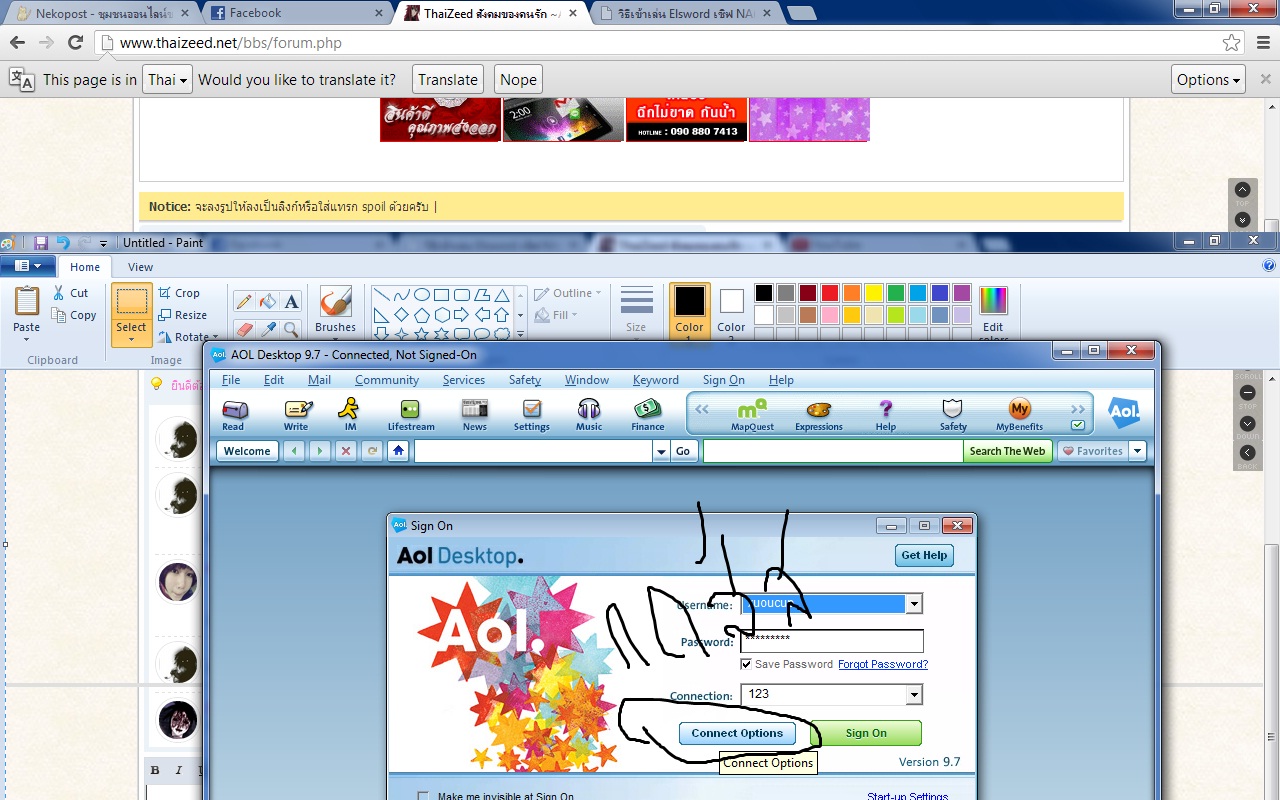Open MapQuest icon in AOL toolbar
1280x800 pixels.
[752, 414]
